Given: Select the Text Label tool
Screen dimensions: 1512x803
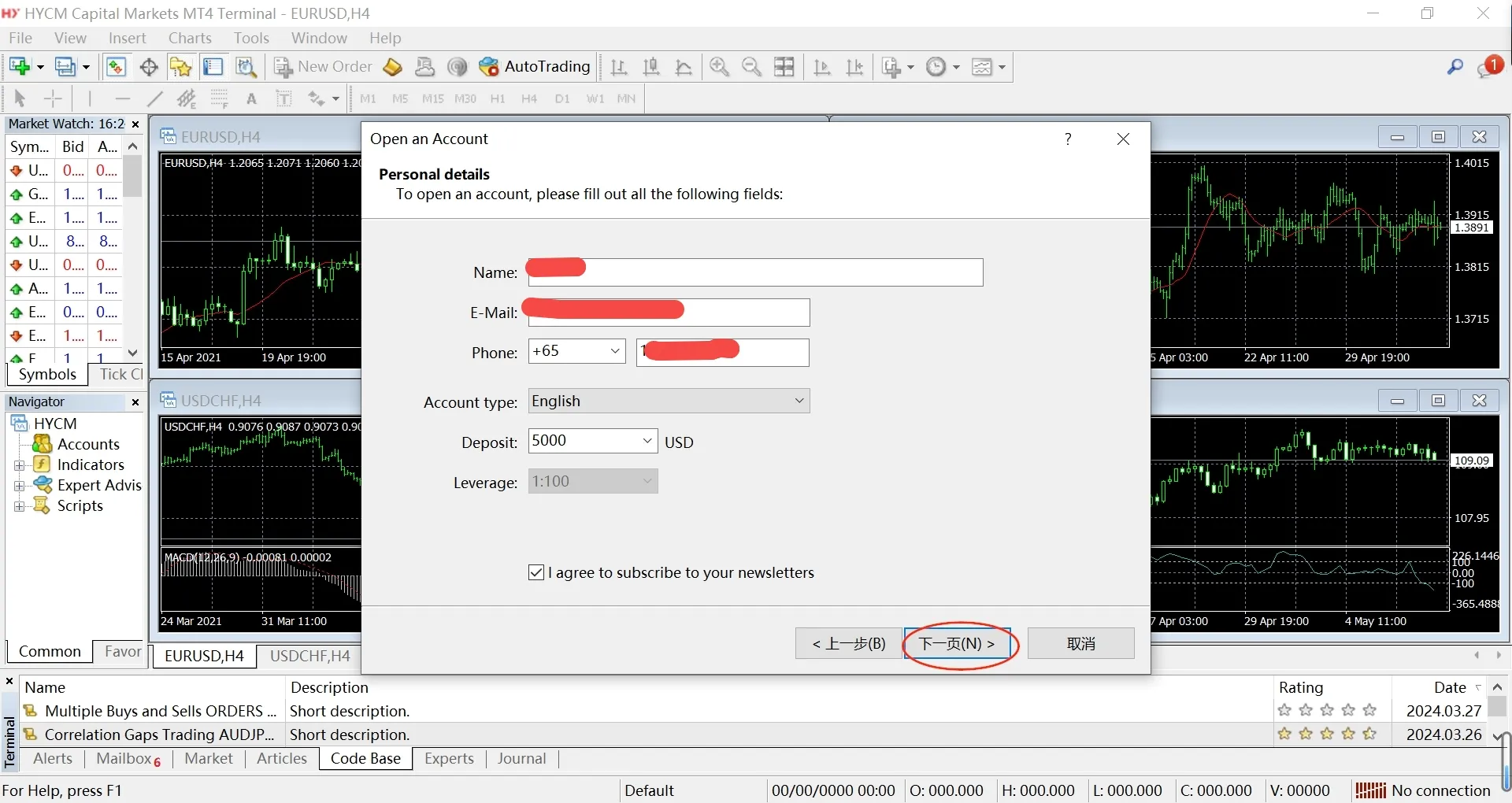Looking at the screenshot, I should (283, 98).
